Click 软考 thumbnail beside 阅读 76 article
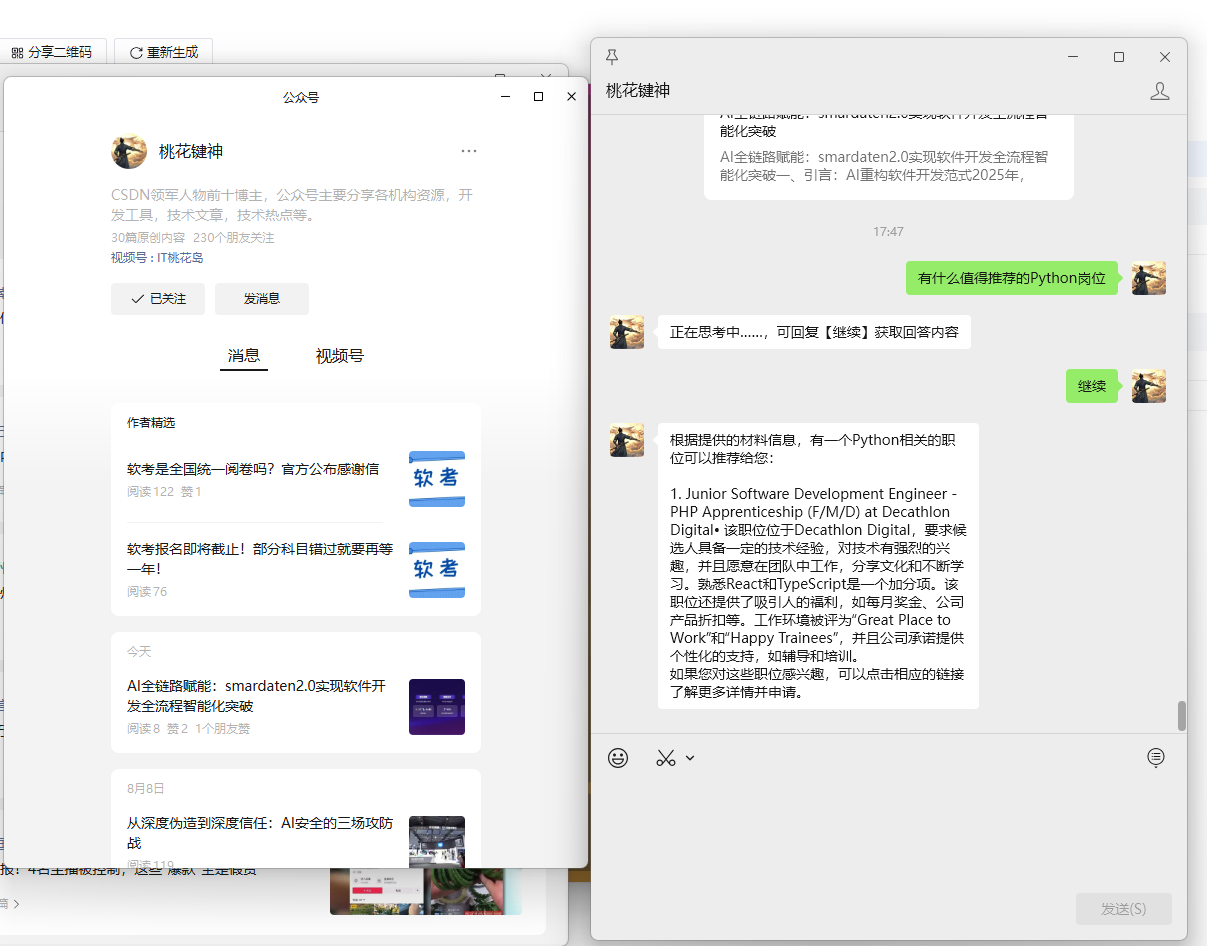 tap(437, 570)
